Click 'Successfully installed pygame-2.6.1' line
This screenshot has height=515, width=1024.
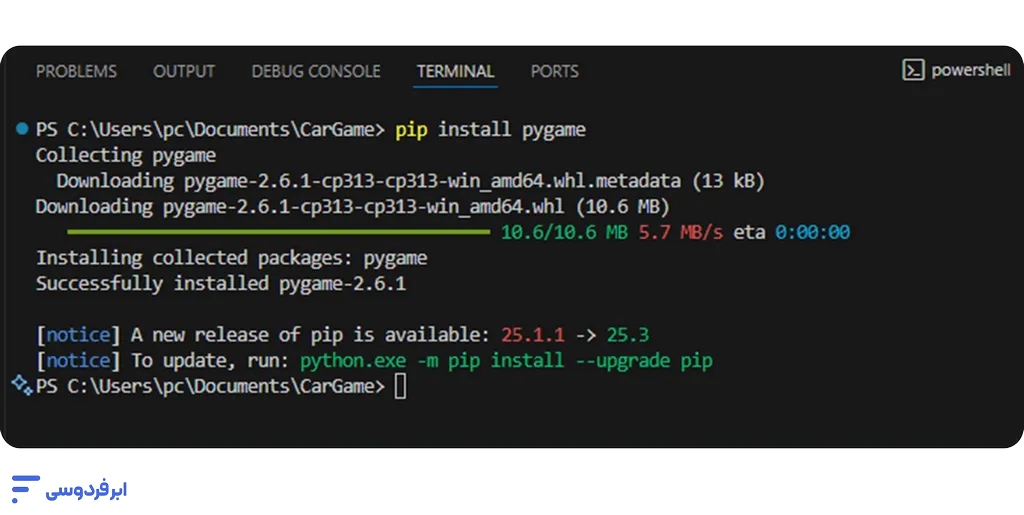tap(221, 283)
